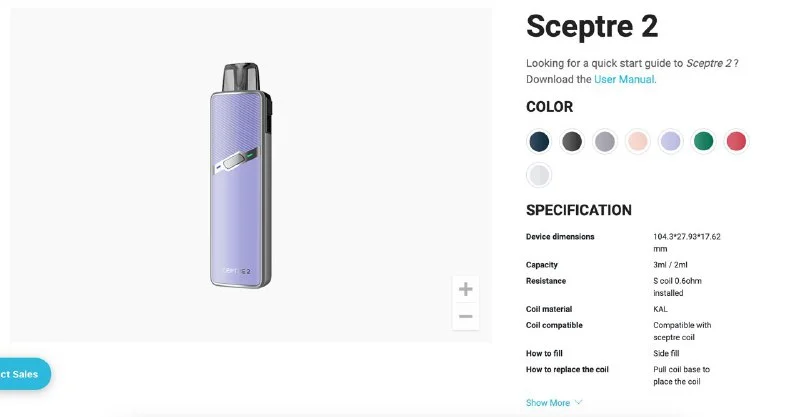
Task: Click the Device dimensions spec label
Action: 560,237
